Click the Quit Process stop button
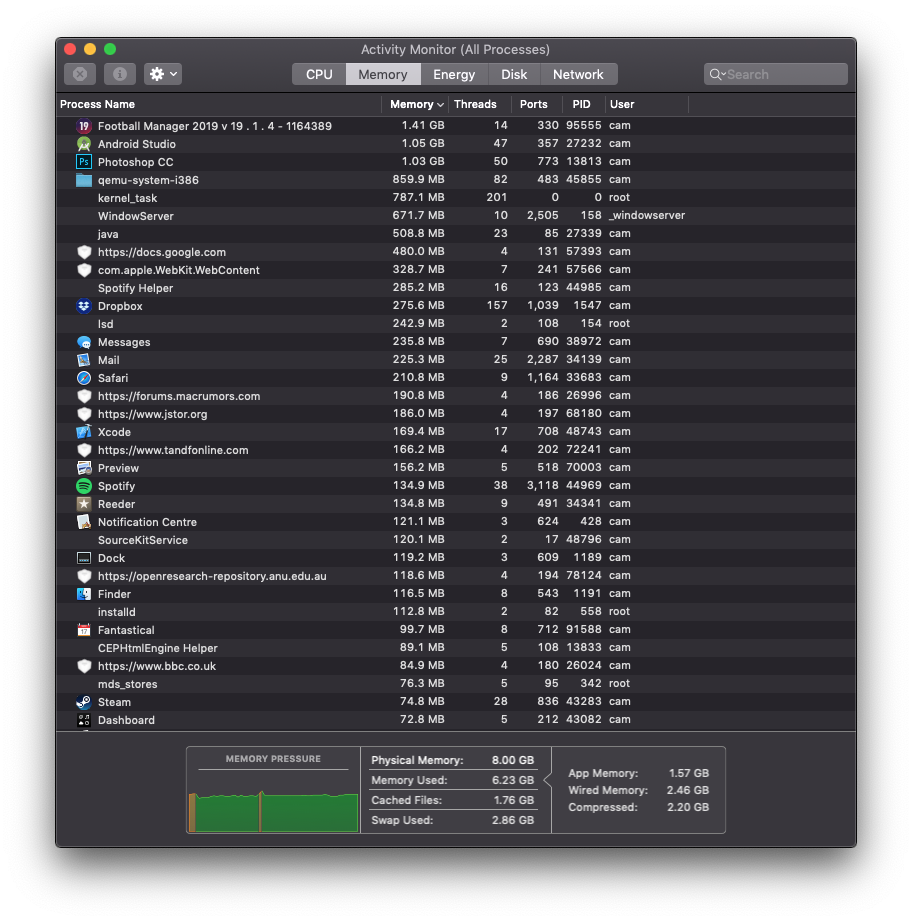Viewport: 912px width, 921px height. [x=80, y=74]
